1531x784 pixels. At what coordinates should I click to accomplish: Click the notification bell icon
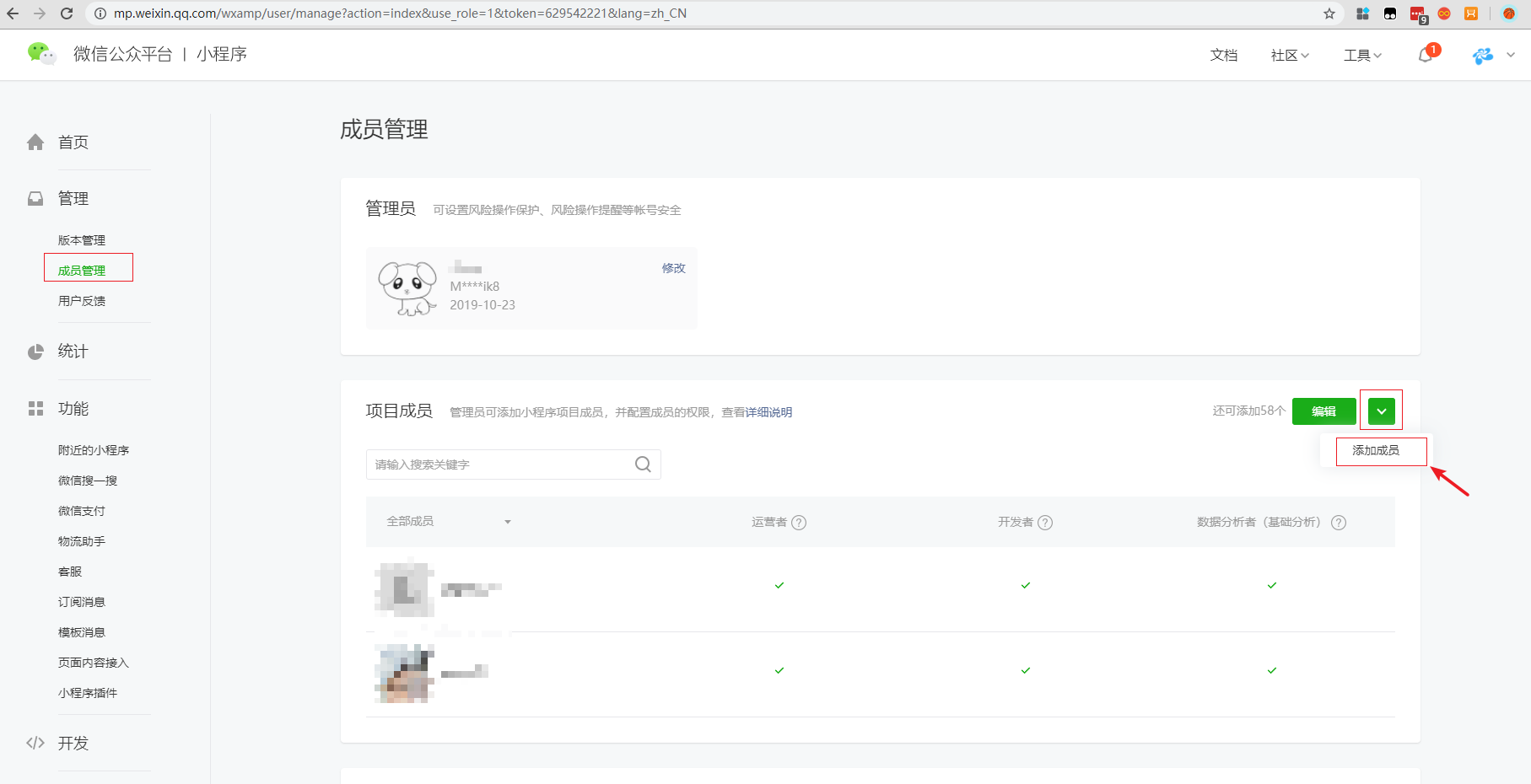click(1426, 55)
